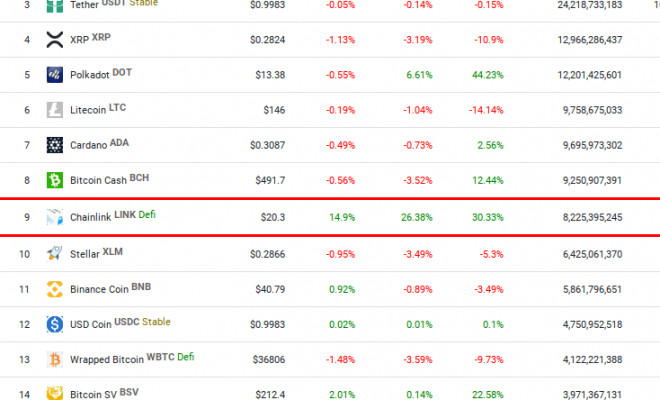Click the Wrapped Bitcoin logo icon
660x400 pixels.
click(55, 360)
